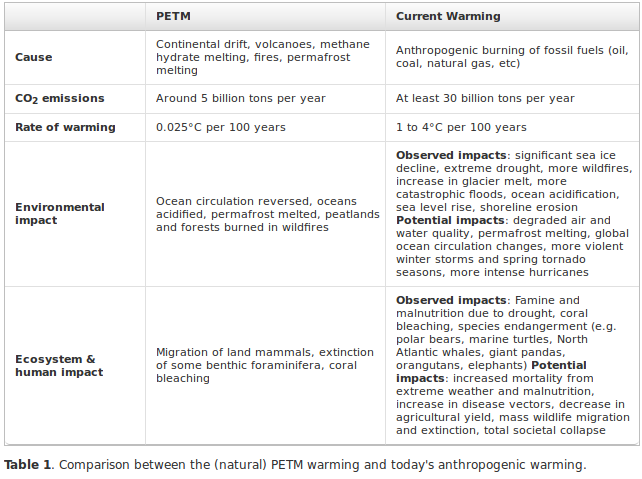Select the '1 to 4°C per 100 years' cell
The image size is (642, 479).
461,127
